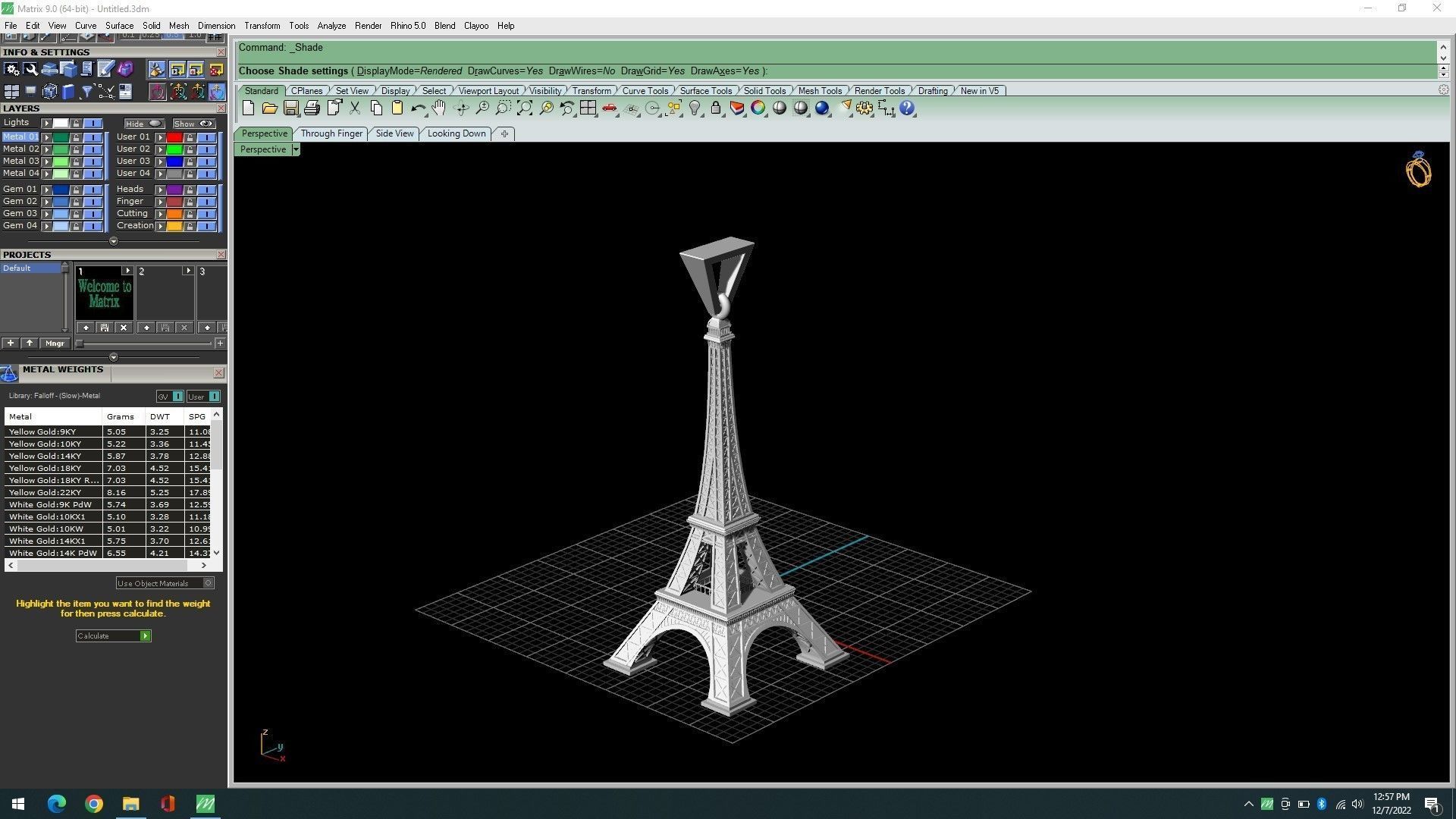Switch to the Looking Down viewport tab

(457, 133)
